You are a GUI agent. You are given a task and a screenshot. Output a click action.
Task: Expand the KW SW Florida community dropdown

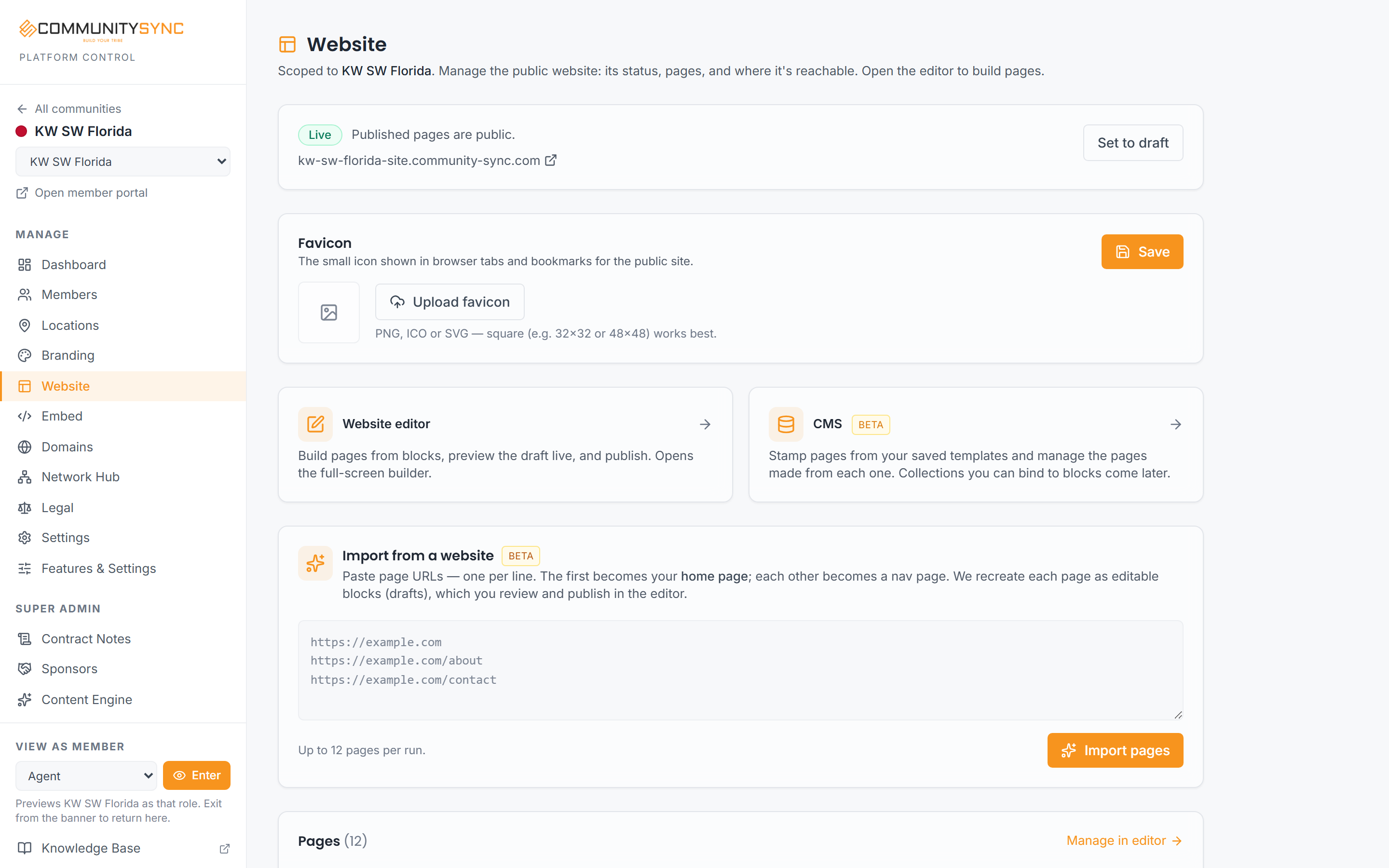pyautogui.click(x=123, y=162)
